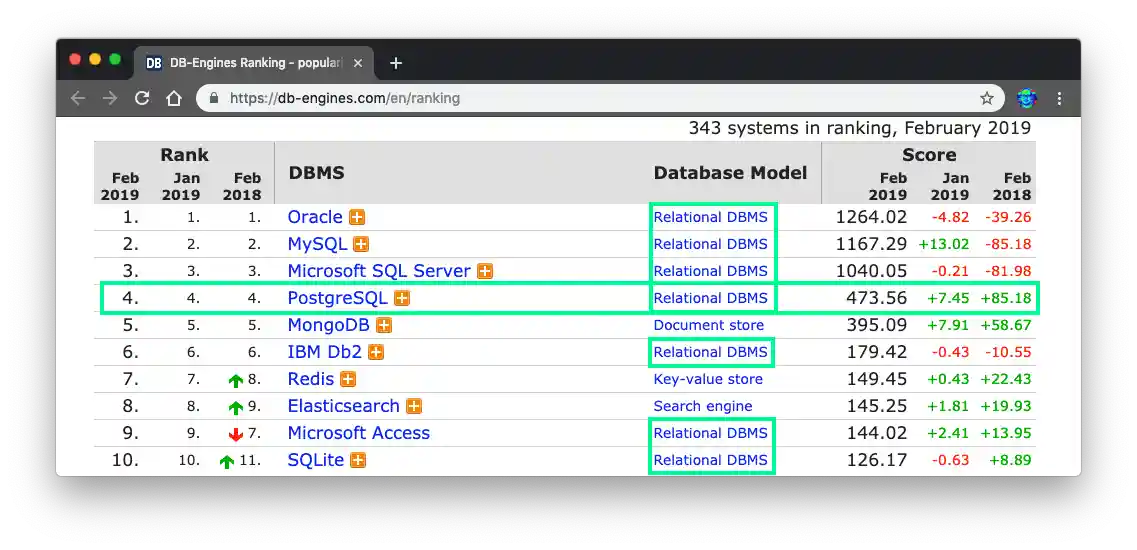Open the Oracle link
Viewport: 1137px width, 550px height.
[x=315, y=217]
